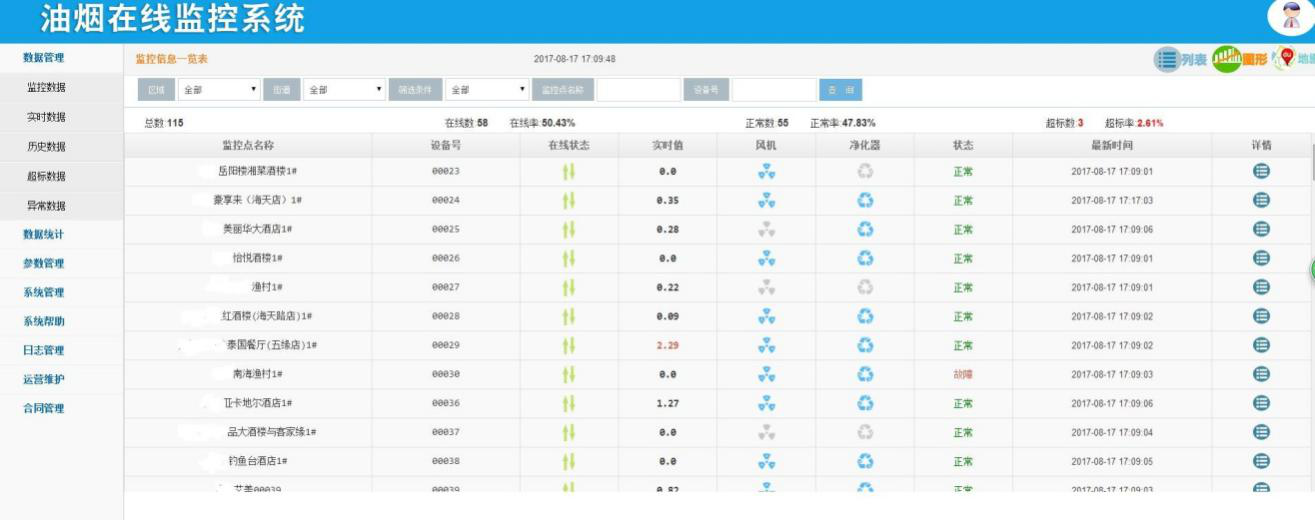1315x520 pixels.
Task: Click the 监控点名称 text input field
Action: [638, 90]
